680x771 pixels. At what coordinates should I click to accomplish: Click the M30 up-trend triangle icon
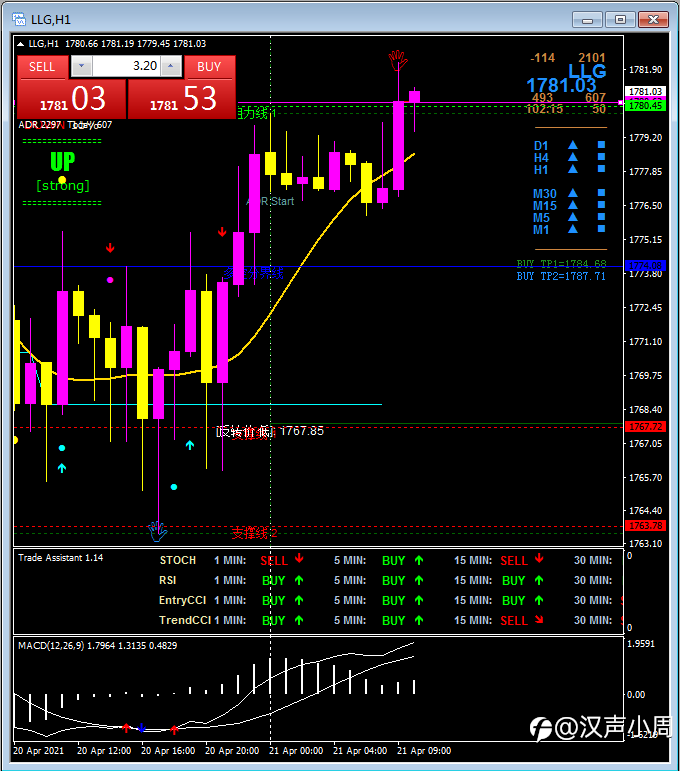(x=573, y=193)
